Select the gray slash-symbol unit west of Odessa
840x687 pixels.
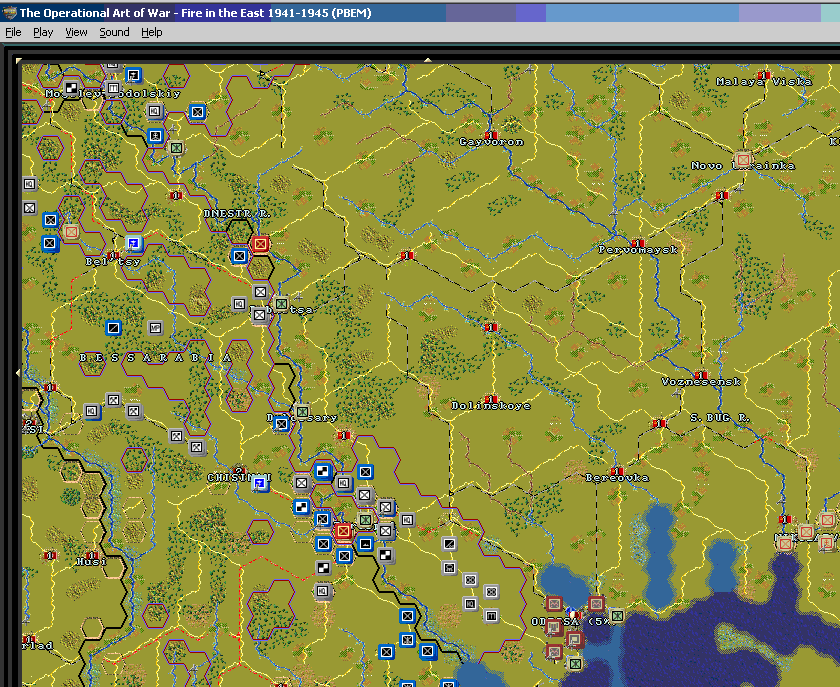(449, 544)
